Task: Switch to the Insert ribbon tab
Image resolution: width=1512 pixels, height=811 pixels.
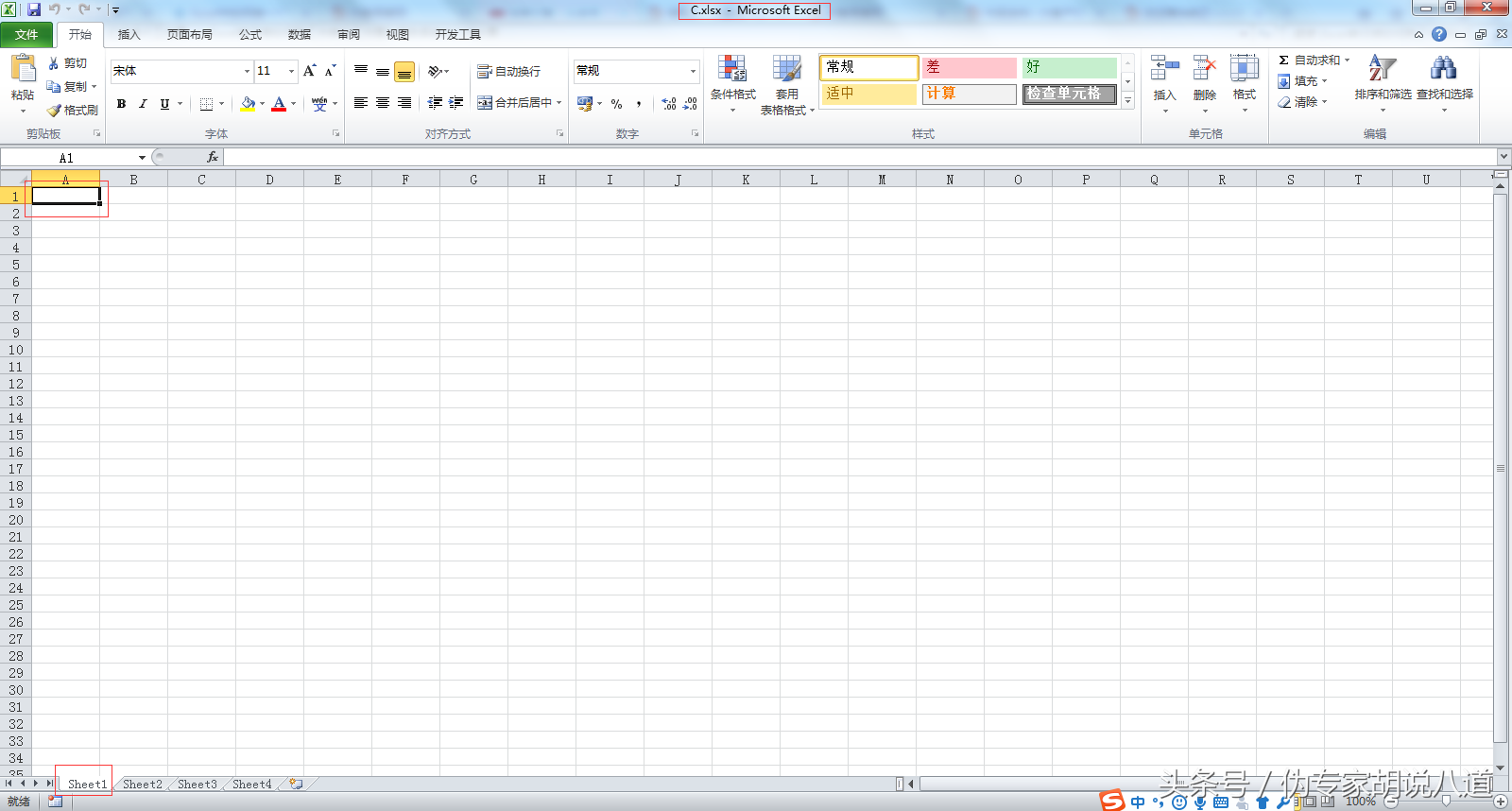Action: coord(129,35)
